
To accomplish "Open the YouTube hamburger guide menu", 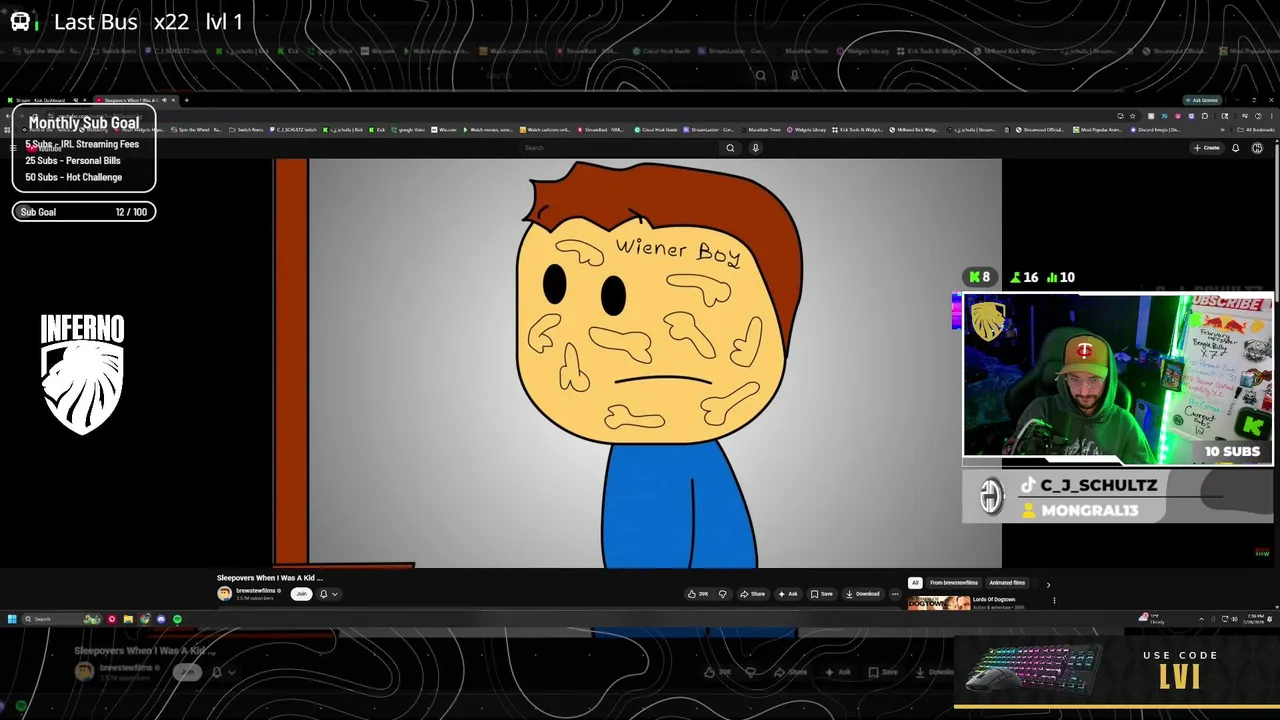I will click(x=13, y=148).
